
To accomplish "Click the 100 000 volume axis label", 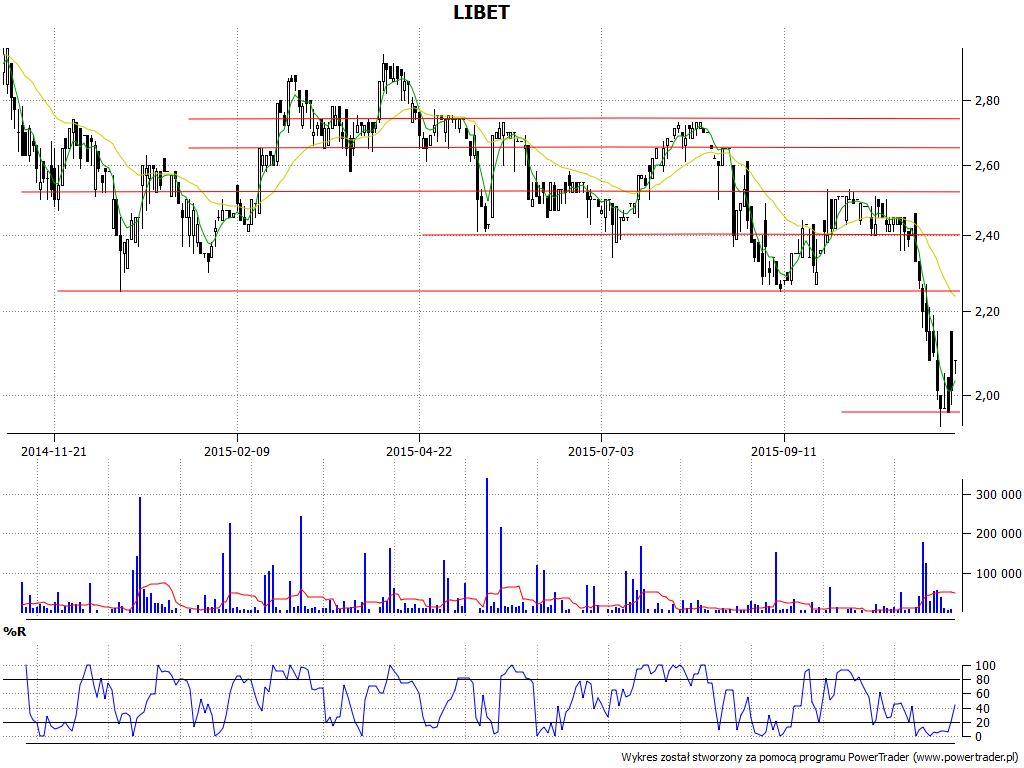I will click(x=999, y=574).
